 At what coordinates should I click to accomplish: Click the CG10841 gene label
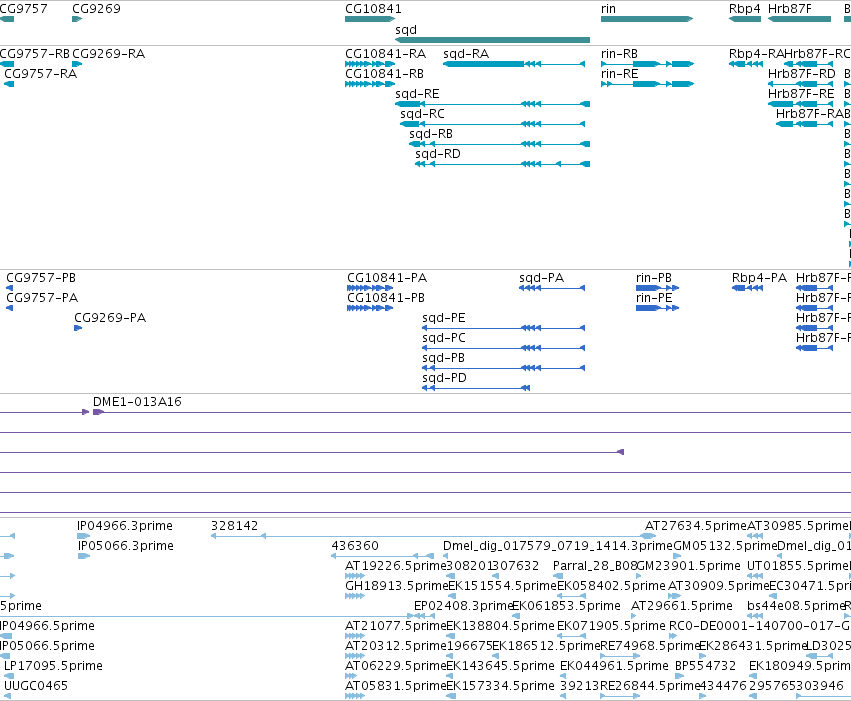click(373, 9)
